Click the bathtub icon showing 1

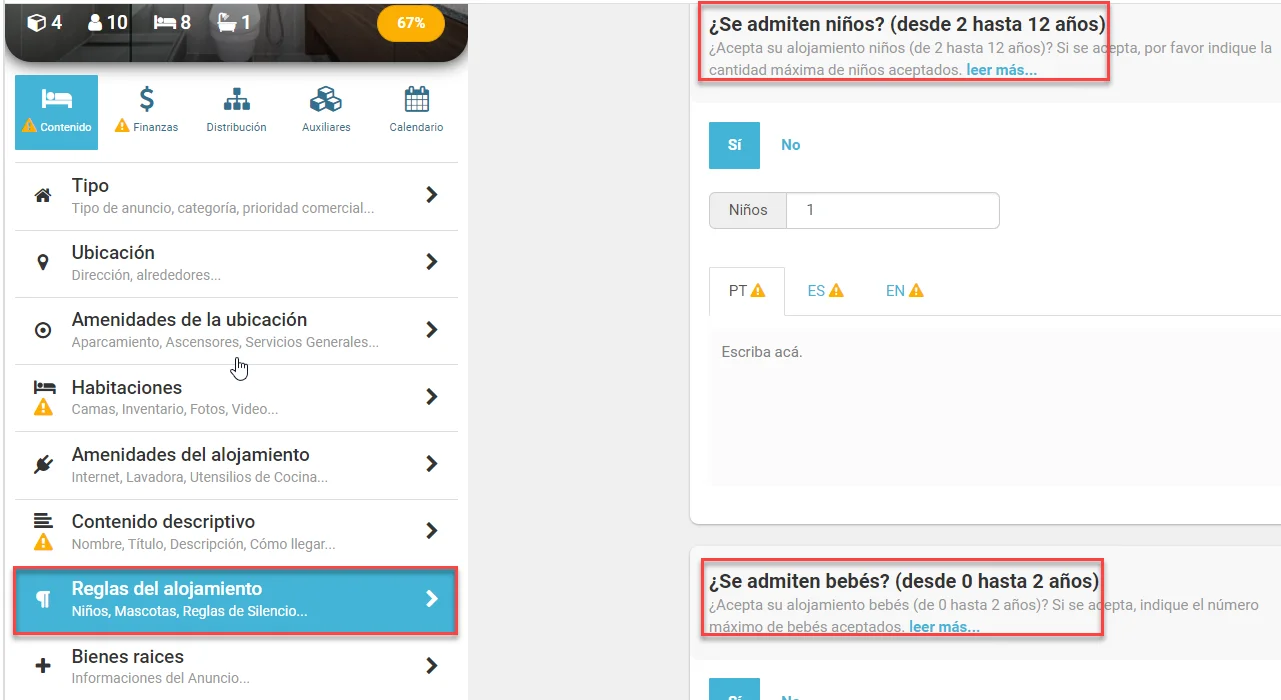pyautogui.click(x=226, y=22)
